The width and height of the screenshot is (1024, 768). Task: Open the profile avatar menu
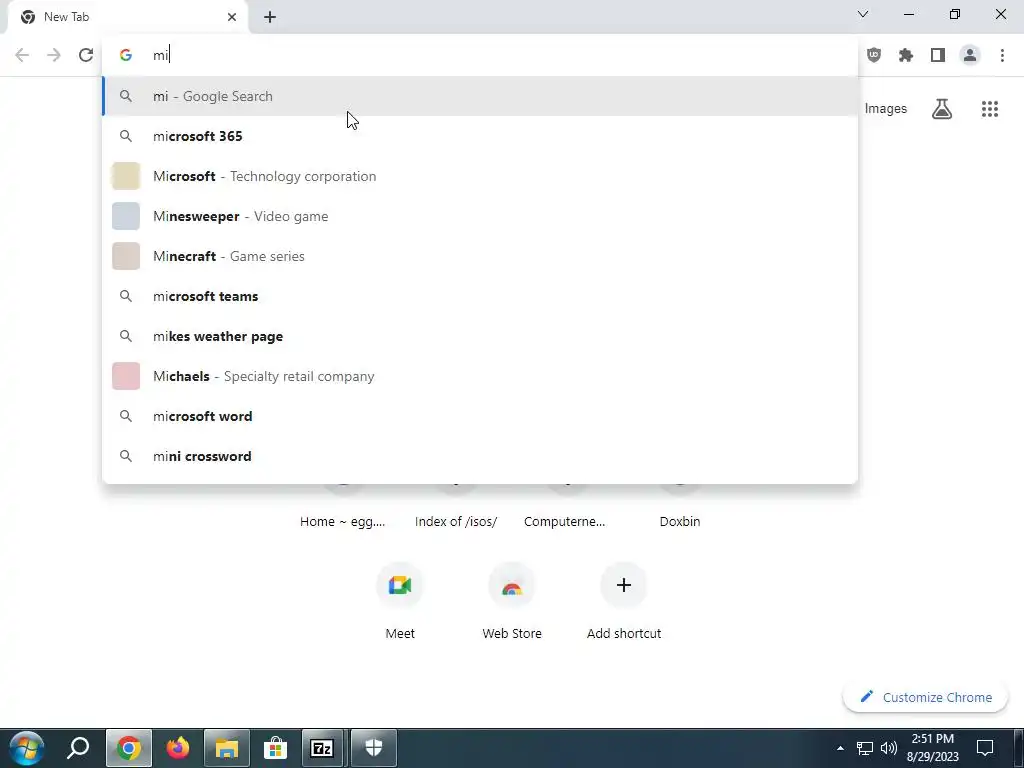pos(970,55)
